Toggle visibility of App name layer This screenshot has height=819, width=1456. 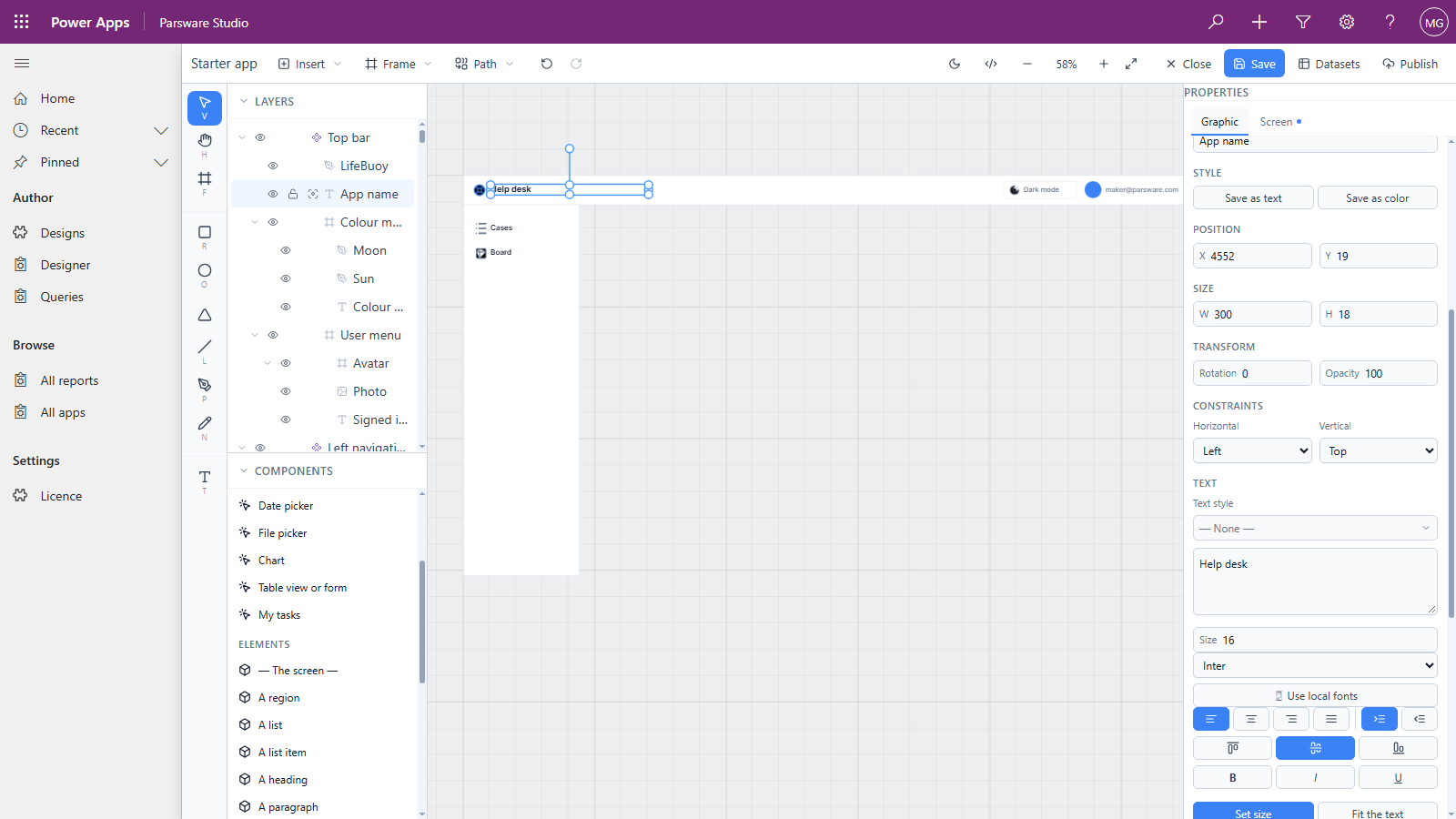tap(273, 194)
